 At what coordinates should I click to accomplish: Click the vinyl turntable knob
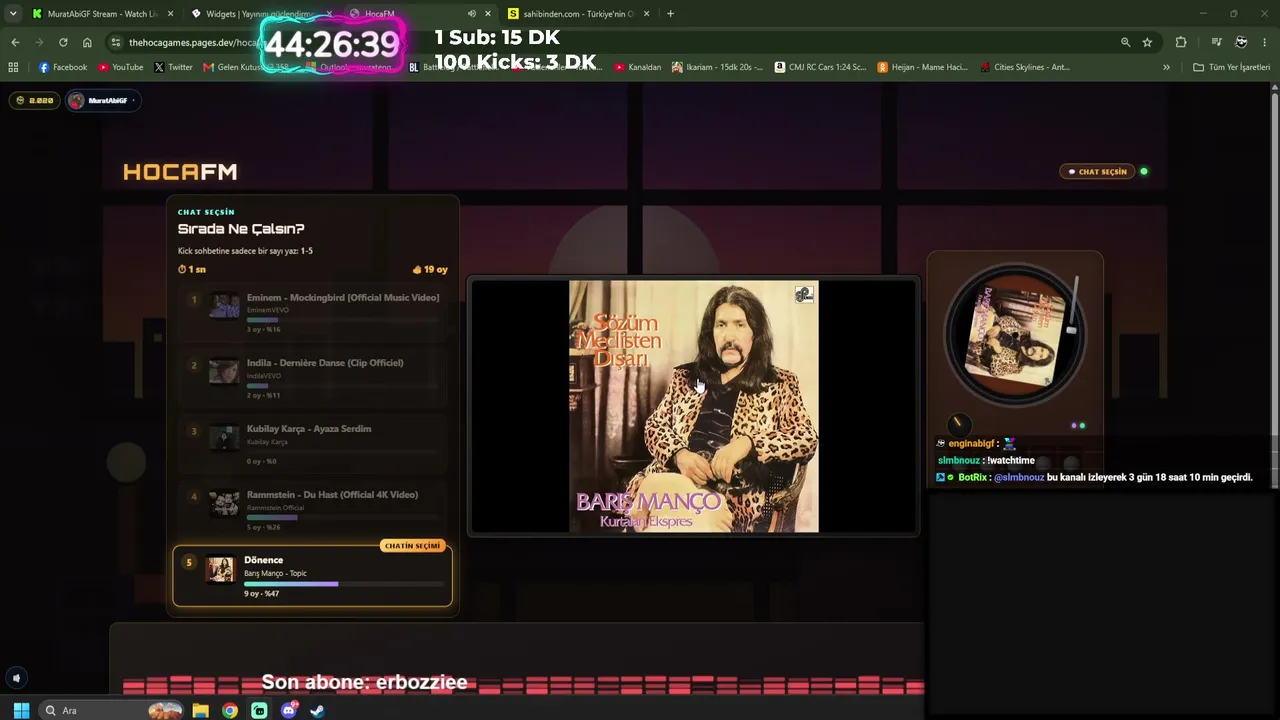coord(958,424)
